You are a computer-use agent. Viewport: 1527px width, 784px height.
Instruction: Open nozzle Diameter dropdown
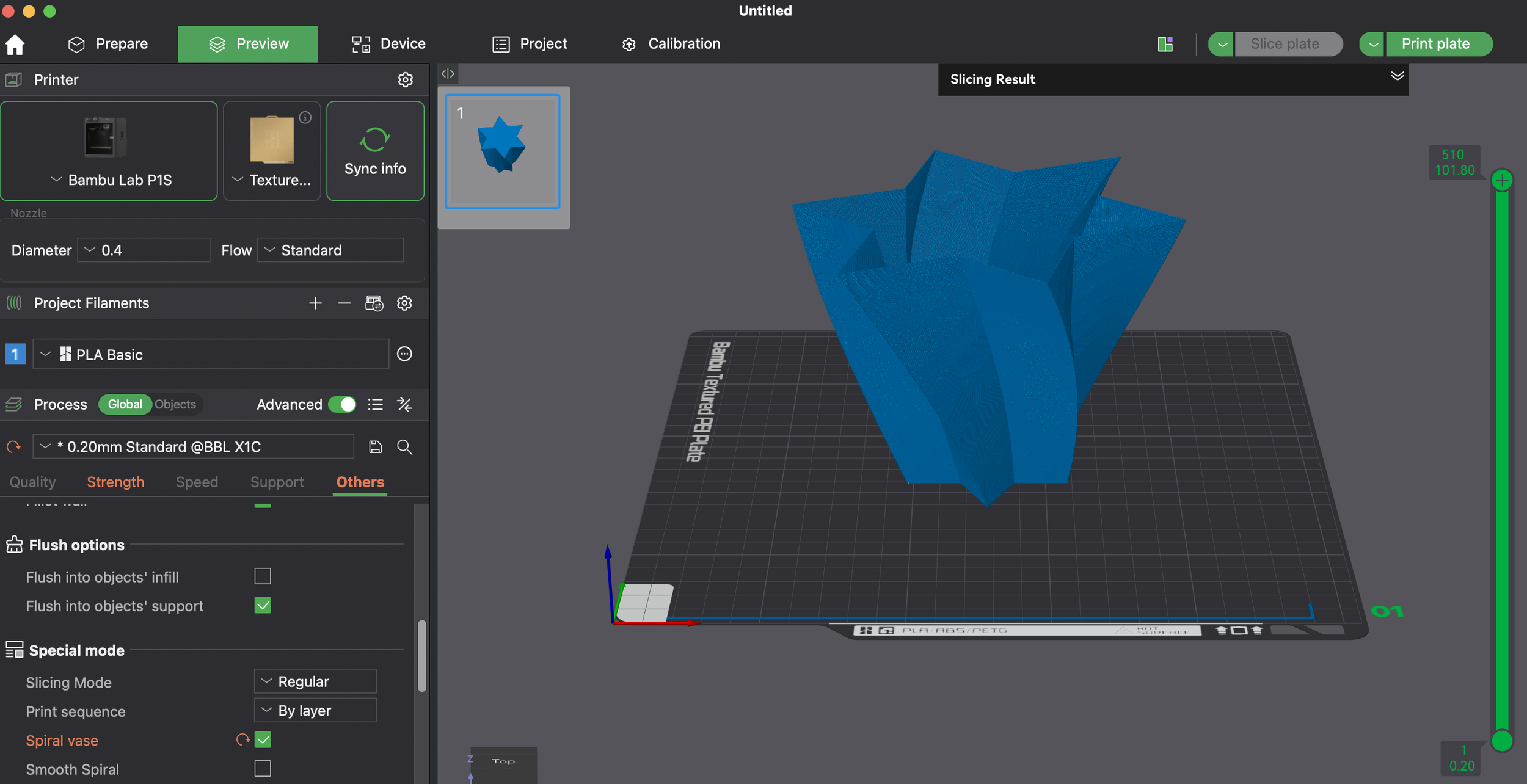pyautogui.click(x=144, y=250)
